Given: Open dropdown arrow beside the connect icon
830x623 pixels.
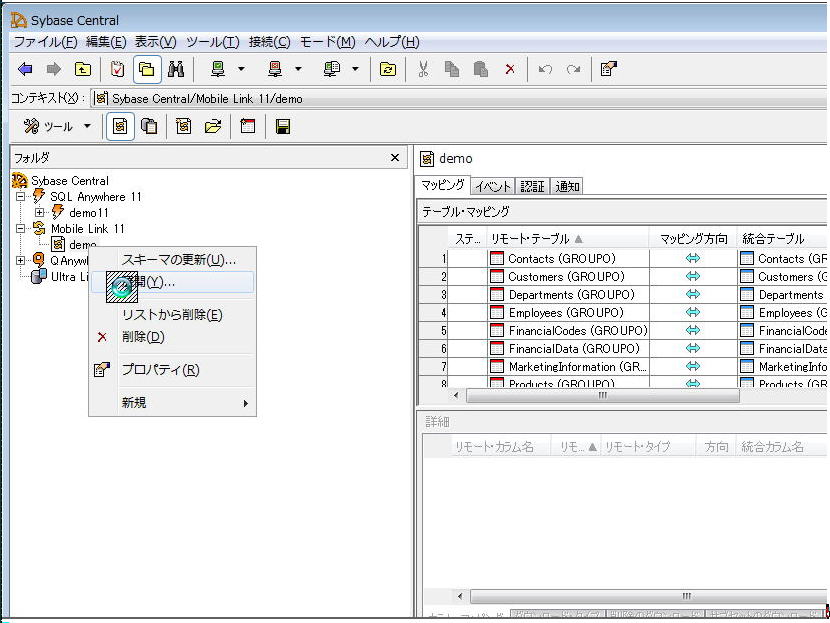Looking at the screenshot, I should click(x=241, y=69).
